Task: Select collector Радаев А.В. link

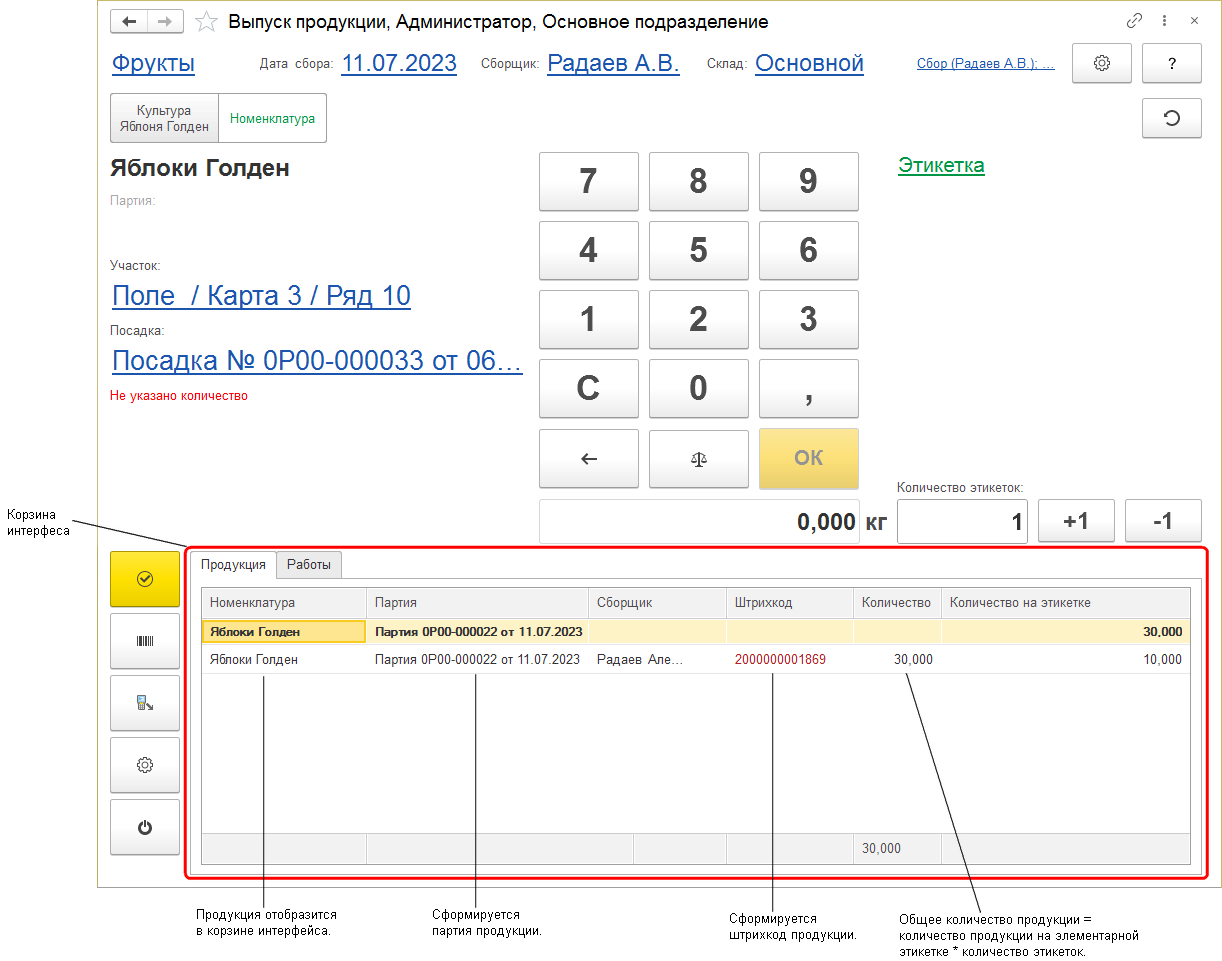Action: [613, 64]
